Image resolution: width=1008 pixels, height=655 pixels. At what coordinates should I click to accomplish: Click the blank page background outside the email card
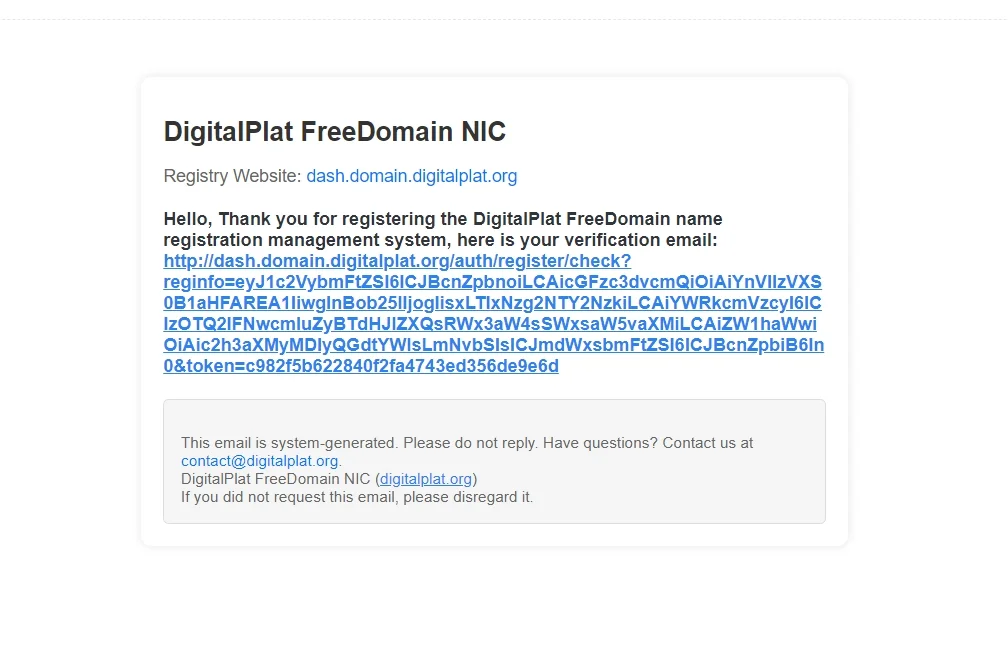(926, 321)
